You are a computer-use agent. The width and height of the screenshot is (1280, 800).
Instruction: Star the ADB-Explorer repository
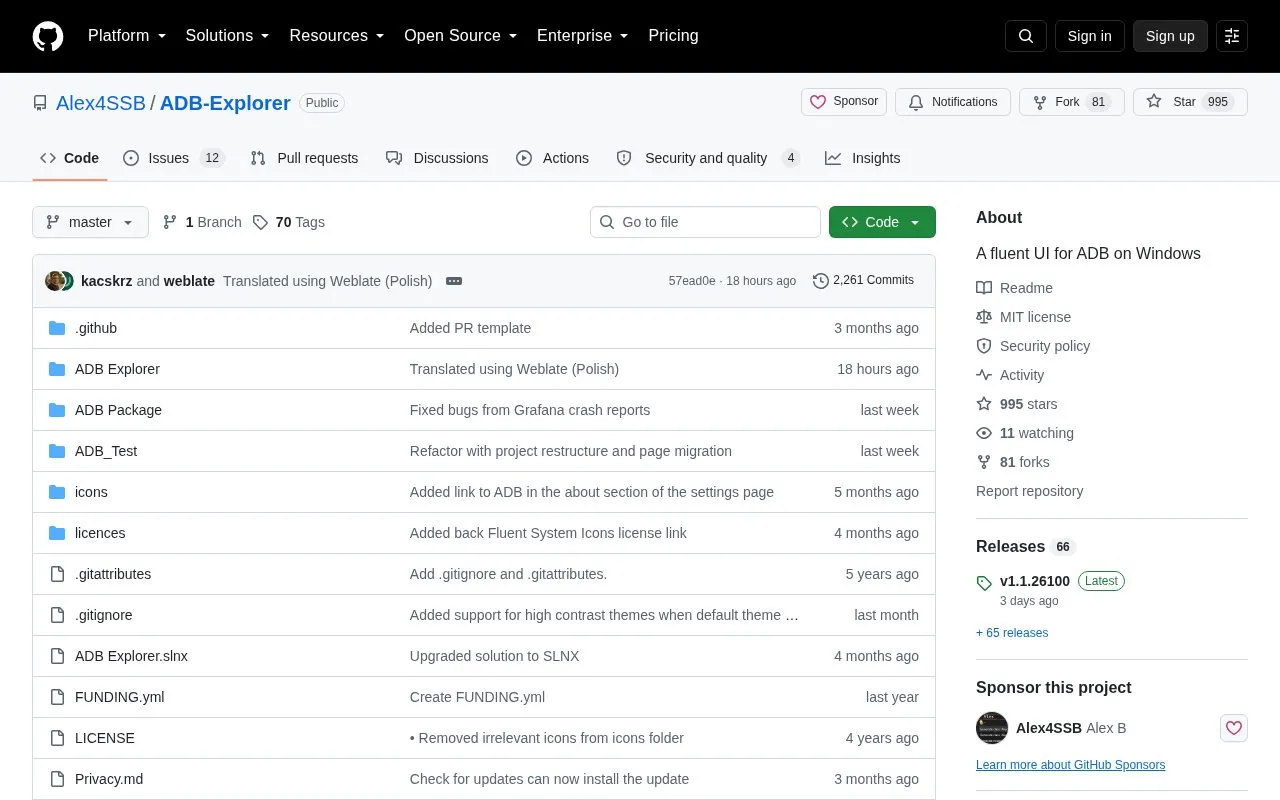tap(1190, 102)
